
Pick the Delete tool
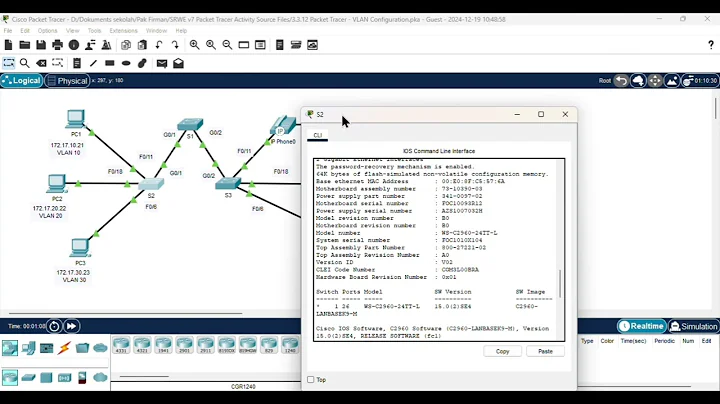(41, 63)
